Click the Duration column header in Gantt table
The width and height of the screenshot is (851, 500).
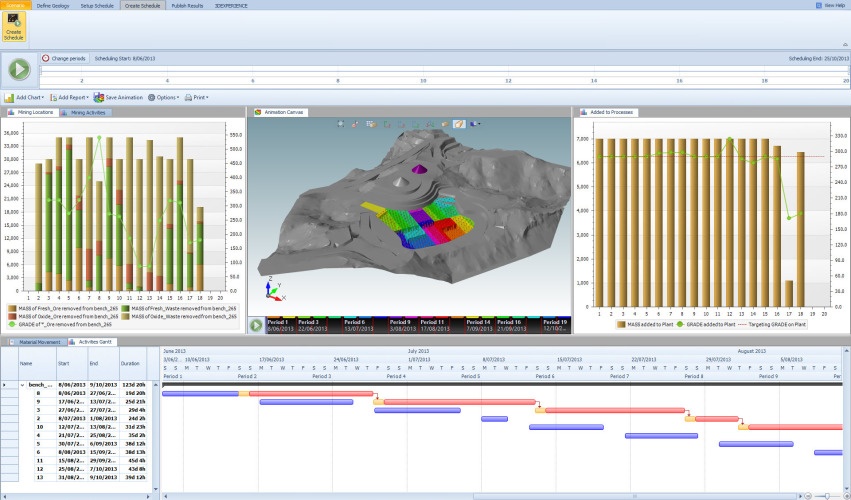click(x=134, y=363)
